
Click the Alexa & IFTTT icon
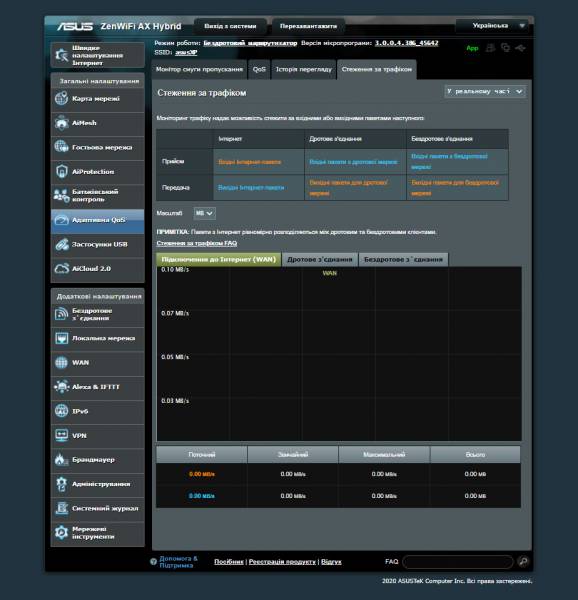click(61, 387)
